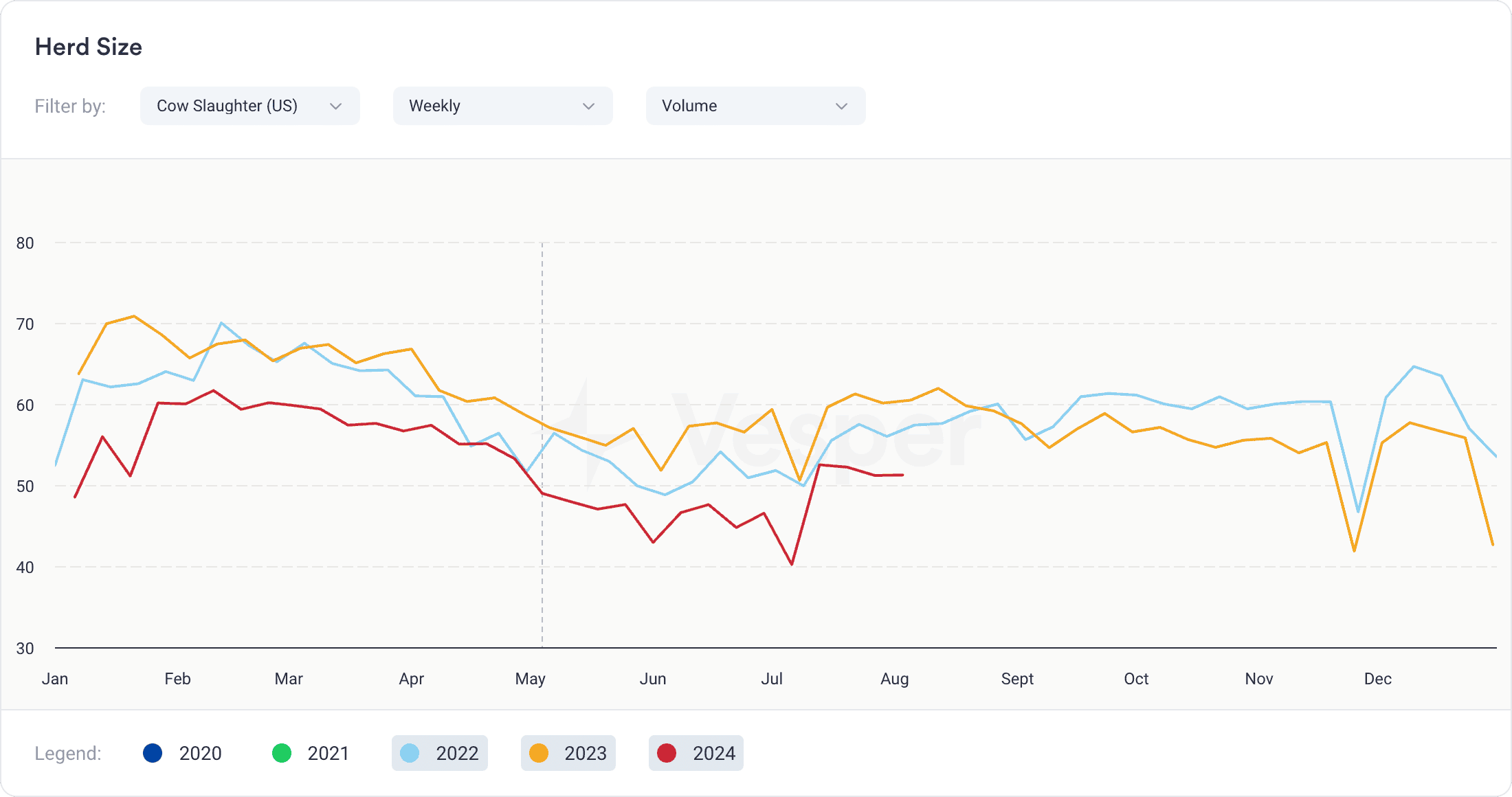Click the 'Filter by:' label
The width and height of the screenshot is (1512, 797).
pyautogui.click(x=70, y=106)
